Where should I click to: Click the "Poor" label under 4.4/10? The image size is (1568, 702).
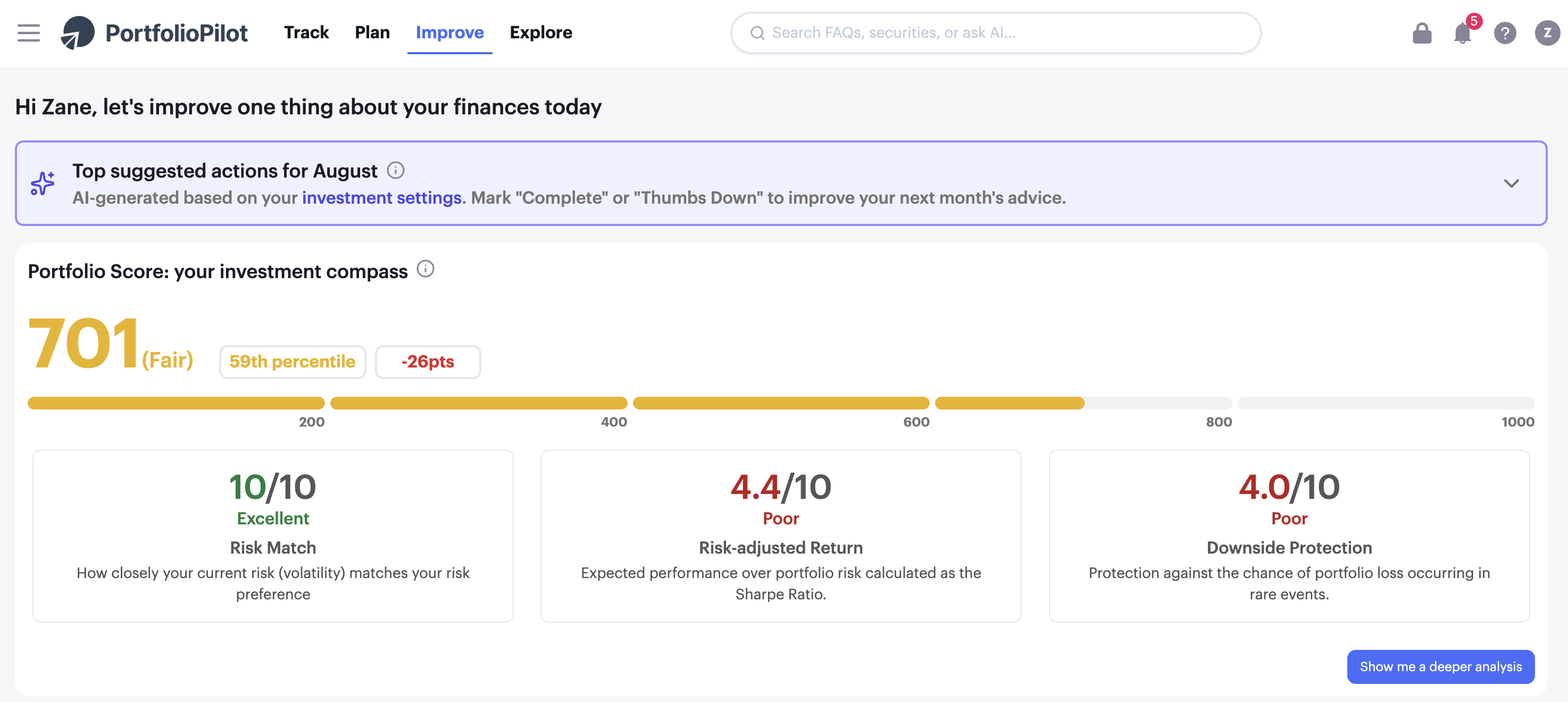(780, 518)
